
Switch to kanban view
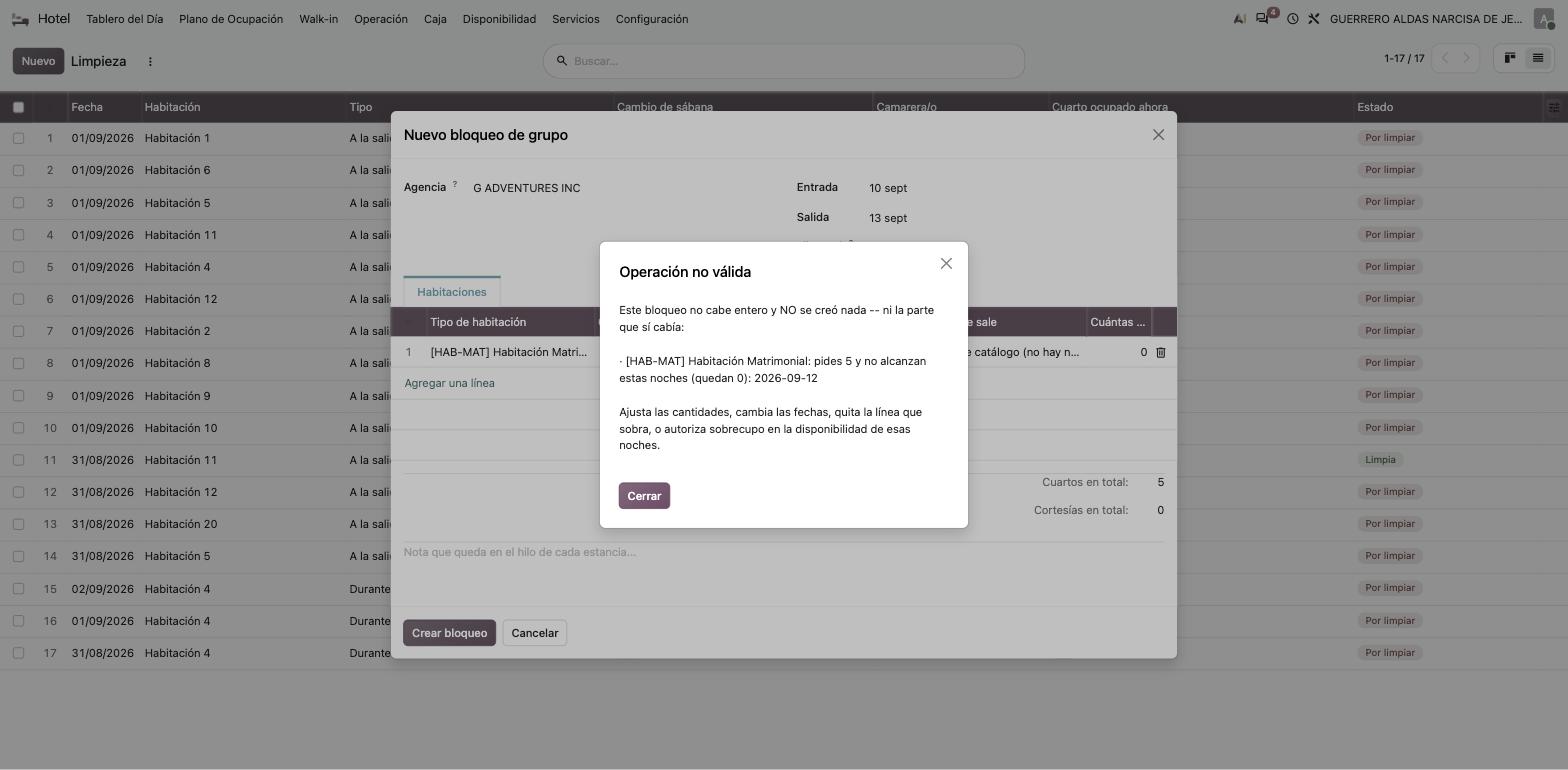[1510, 58]
